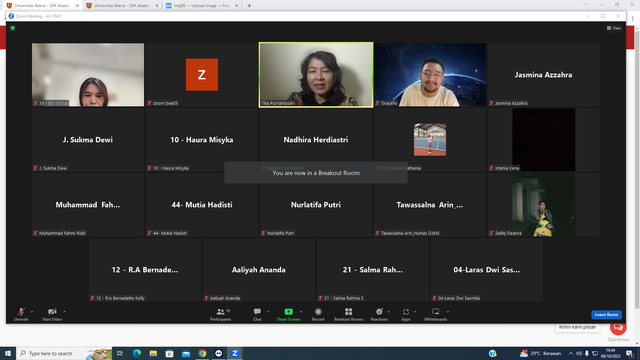Select the 21 - Salma Rah... participant tile
The image size is (640, 360).
coord(373,269)
